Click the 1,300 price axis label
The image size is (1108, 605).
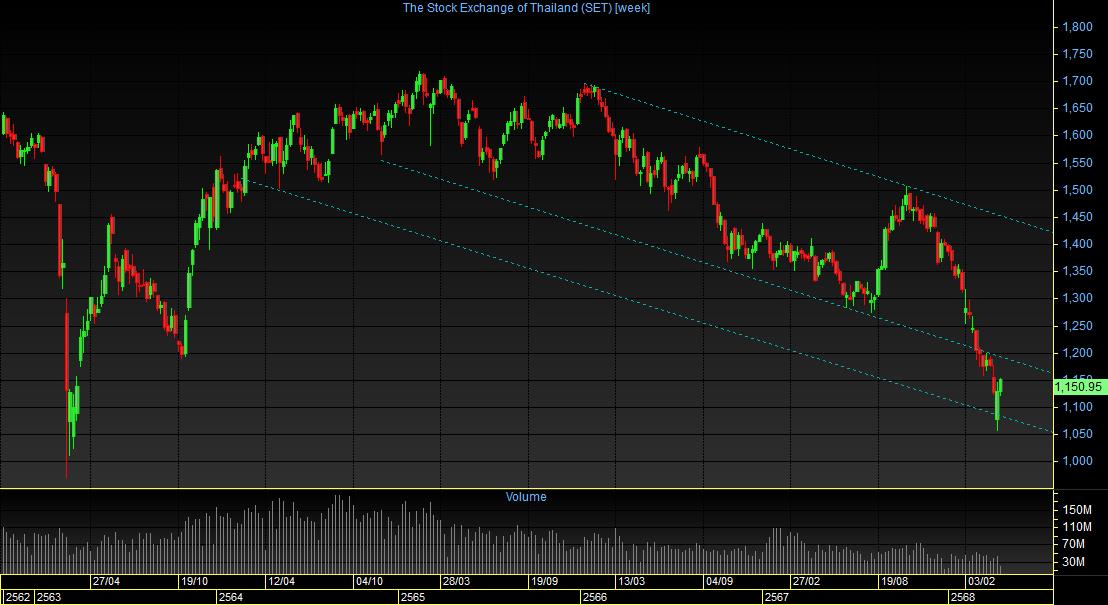1078,298
